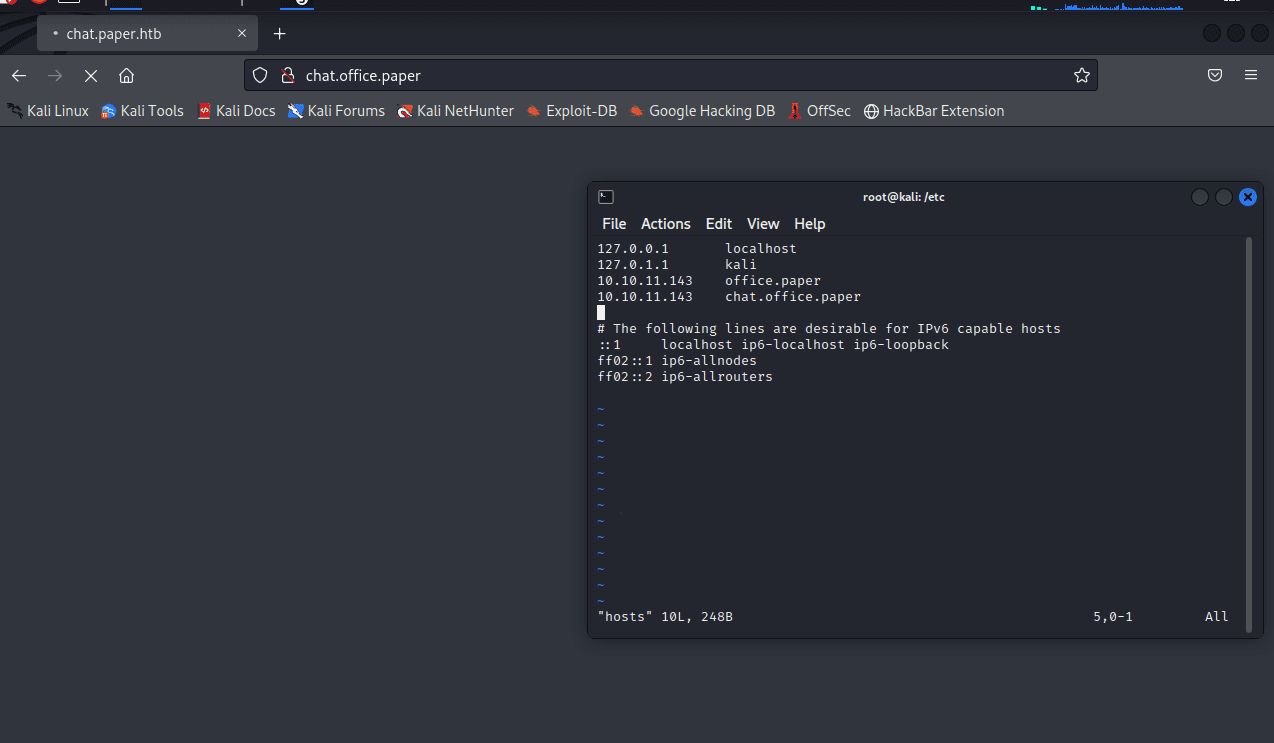The image size is (1274, 743).
Task: Open the Firefox hamburger application menu
Action: [1251, 76]
